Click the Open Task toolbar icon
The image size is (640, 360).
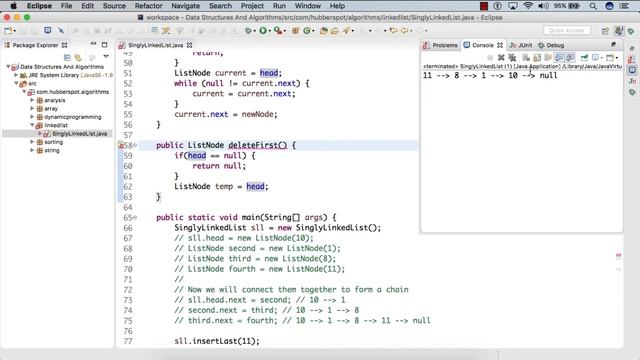[x=335, y=31]
